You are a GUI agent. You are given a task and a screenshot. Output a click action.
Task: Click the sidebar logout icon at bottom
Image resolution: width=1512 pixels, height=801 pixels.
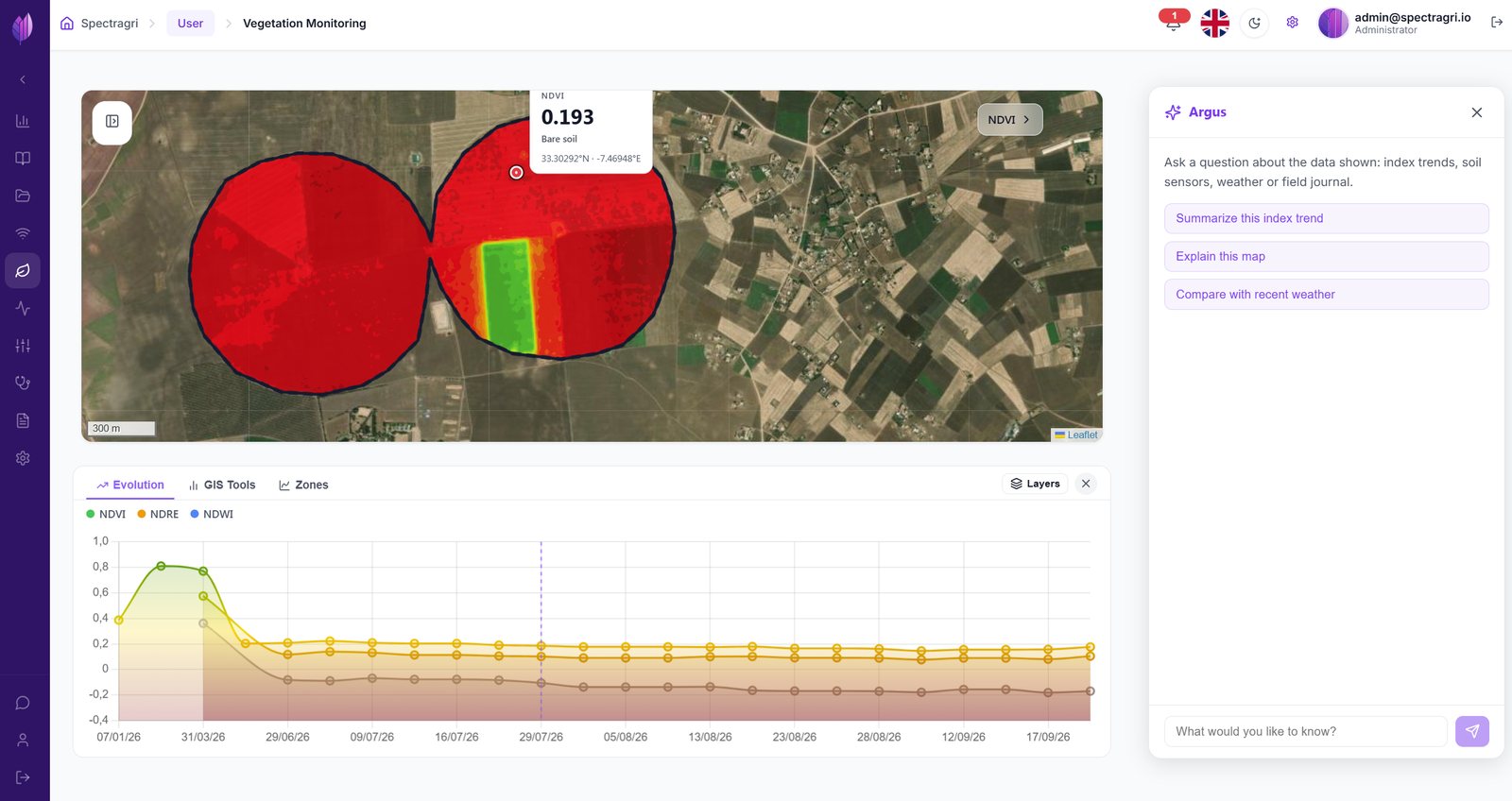pos(23,777)
